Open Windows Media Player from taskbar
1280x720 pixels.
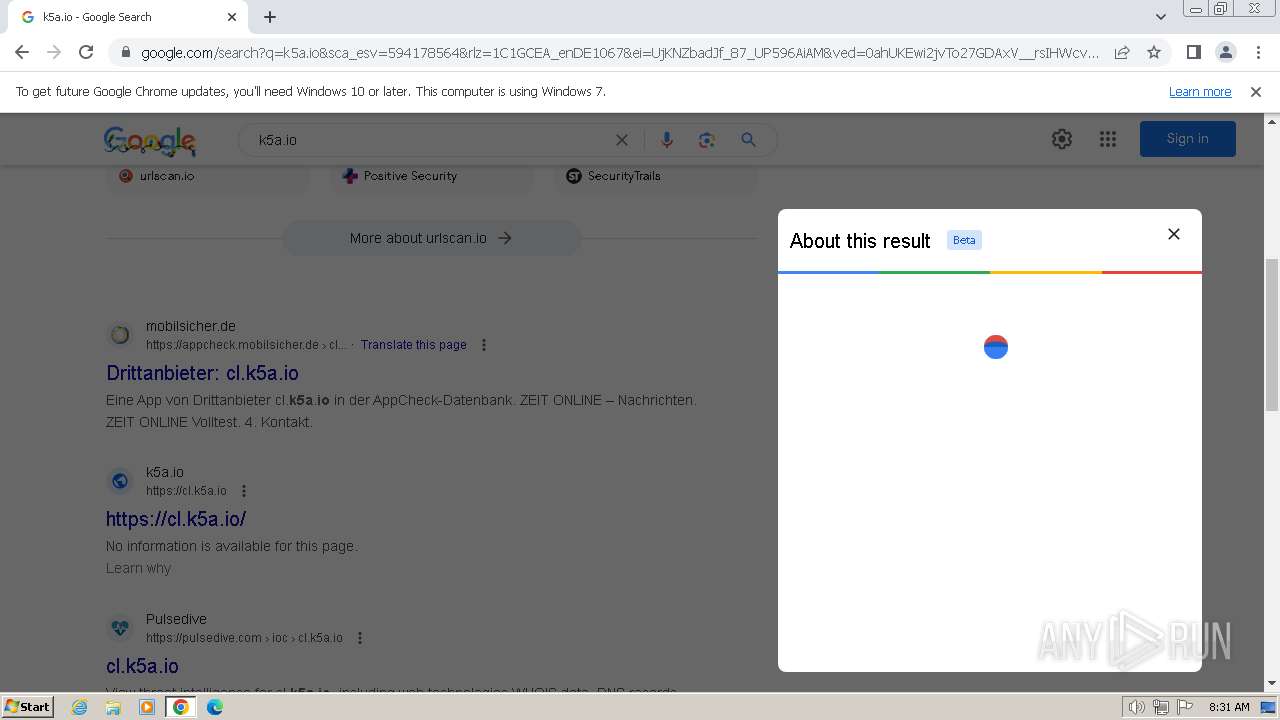pos(147,707)
